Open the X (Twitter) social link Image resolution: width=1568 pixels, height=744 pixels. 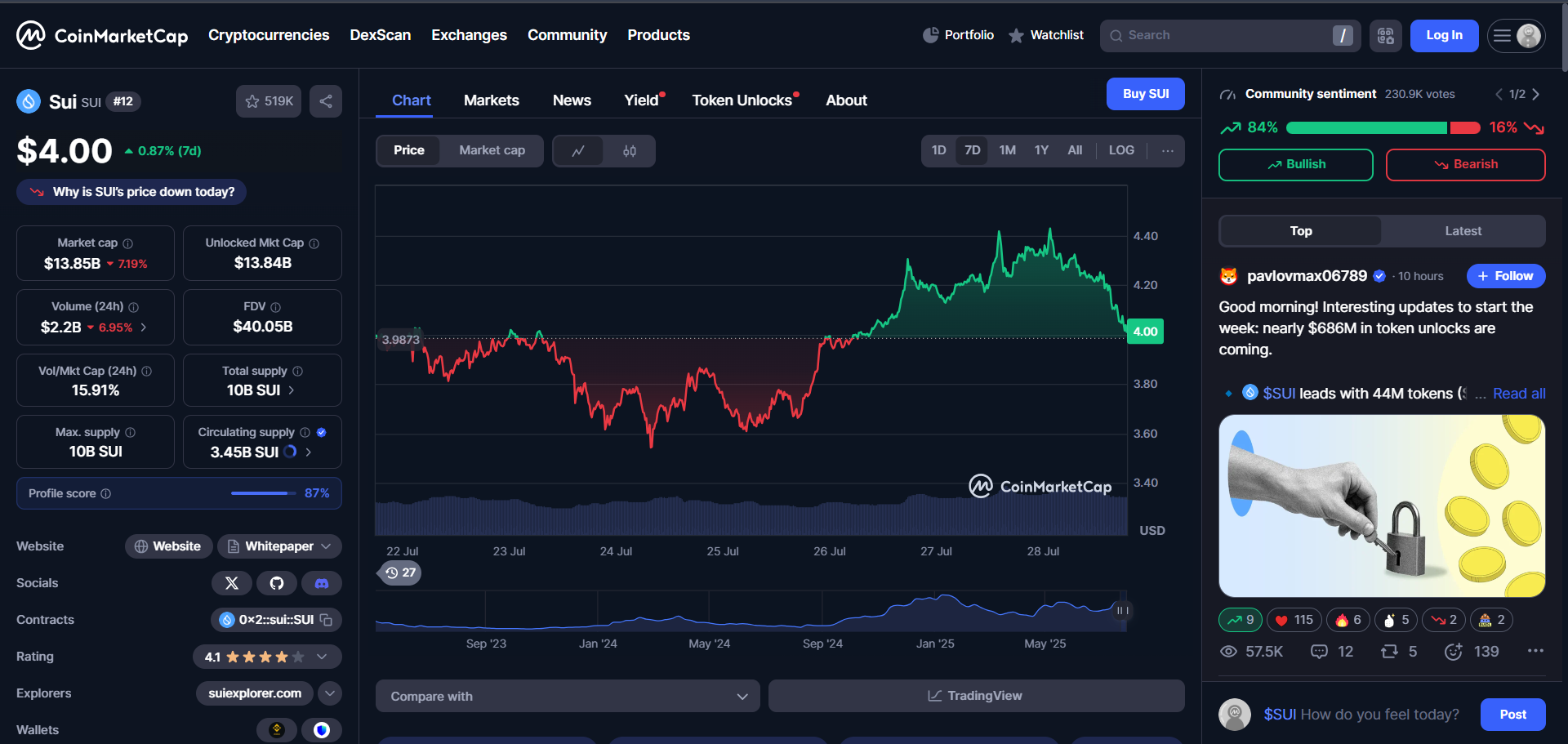click(x=232, y=583)
